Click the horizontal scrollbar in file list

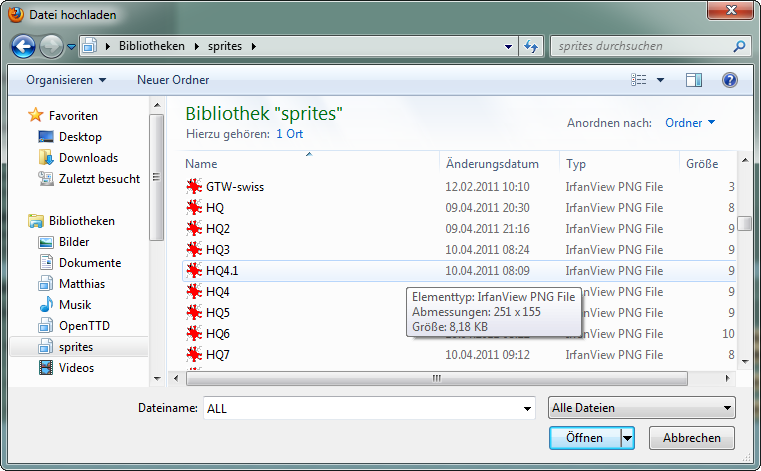click(x=436, y=378)
